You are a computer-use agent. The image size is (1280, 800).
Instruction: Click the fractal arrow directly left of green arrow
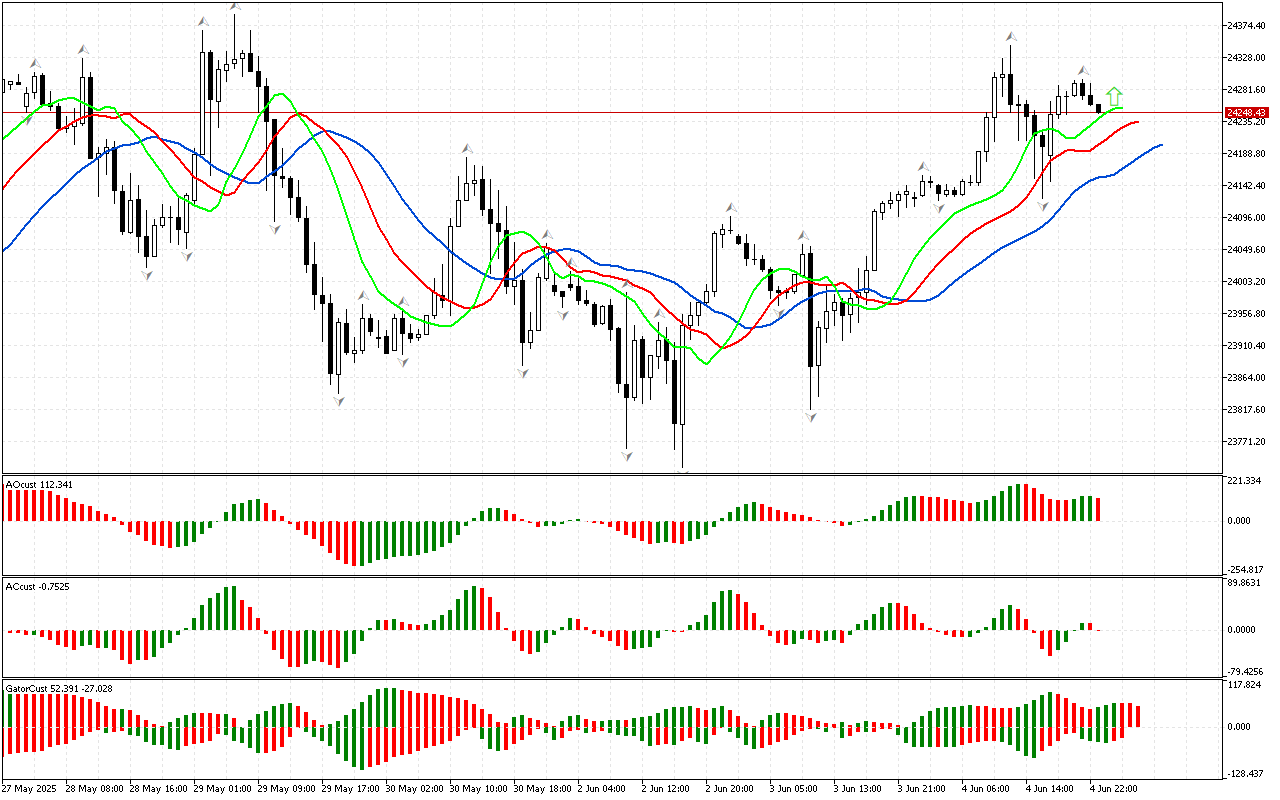[x=1082, y=71]
